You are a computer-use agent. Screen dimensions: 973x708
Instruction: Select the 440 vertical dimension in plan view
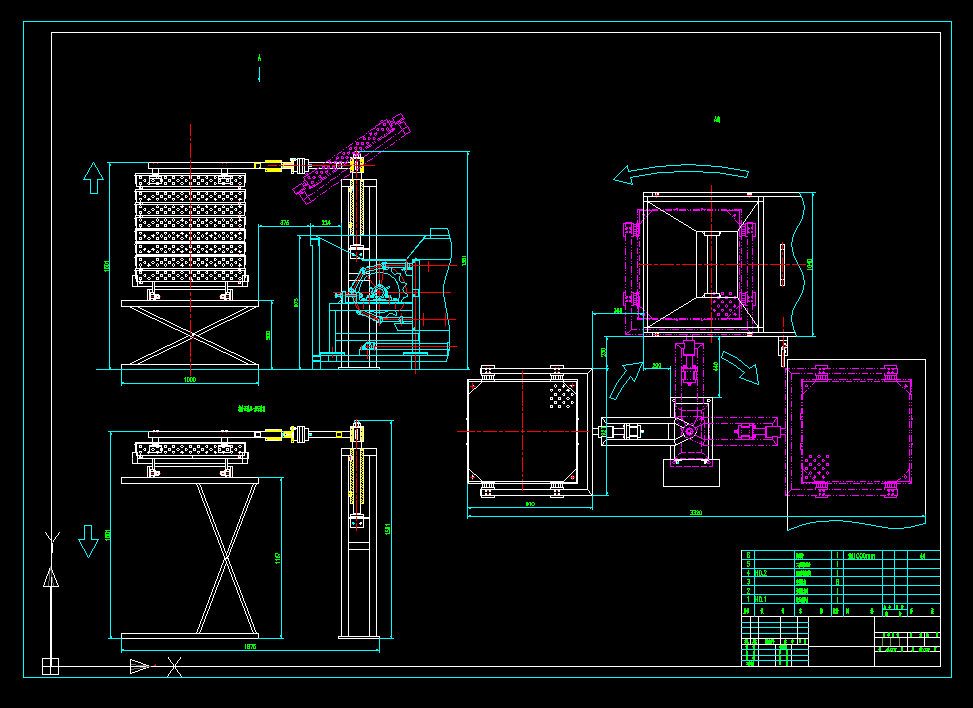point(715,367)
